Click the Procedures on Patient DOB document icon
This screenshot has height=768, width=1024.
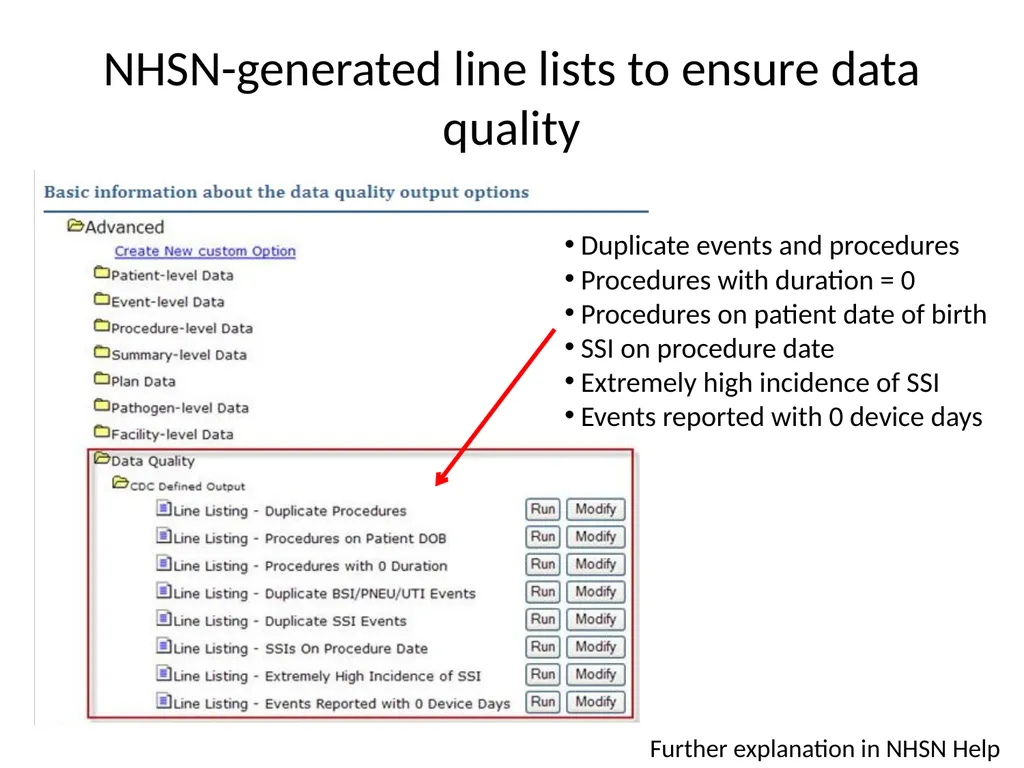164,536
